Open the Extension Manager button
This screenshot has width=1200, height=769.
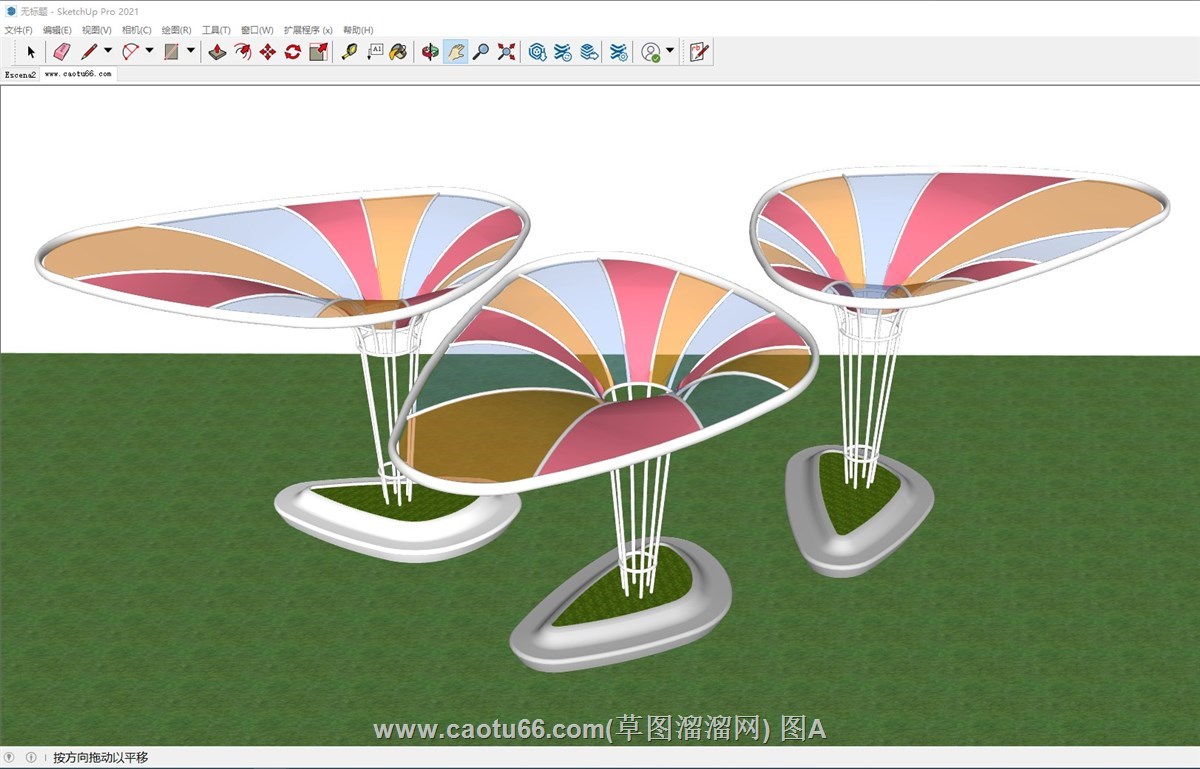(619, 52)
